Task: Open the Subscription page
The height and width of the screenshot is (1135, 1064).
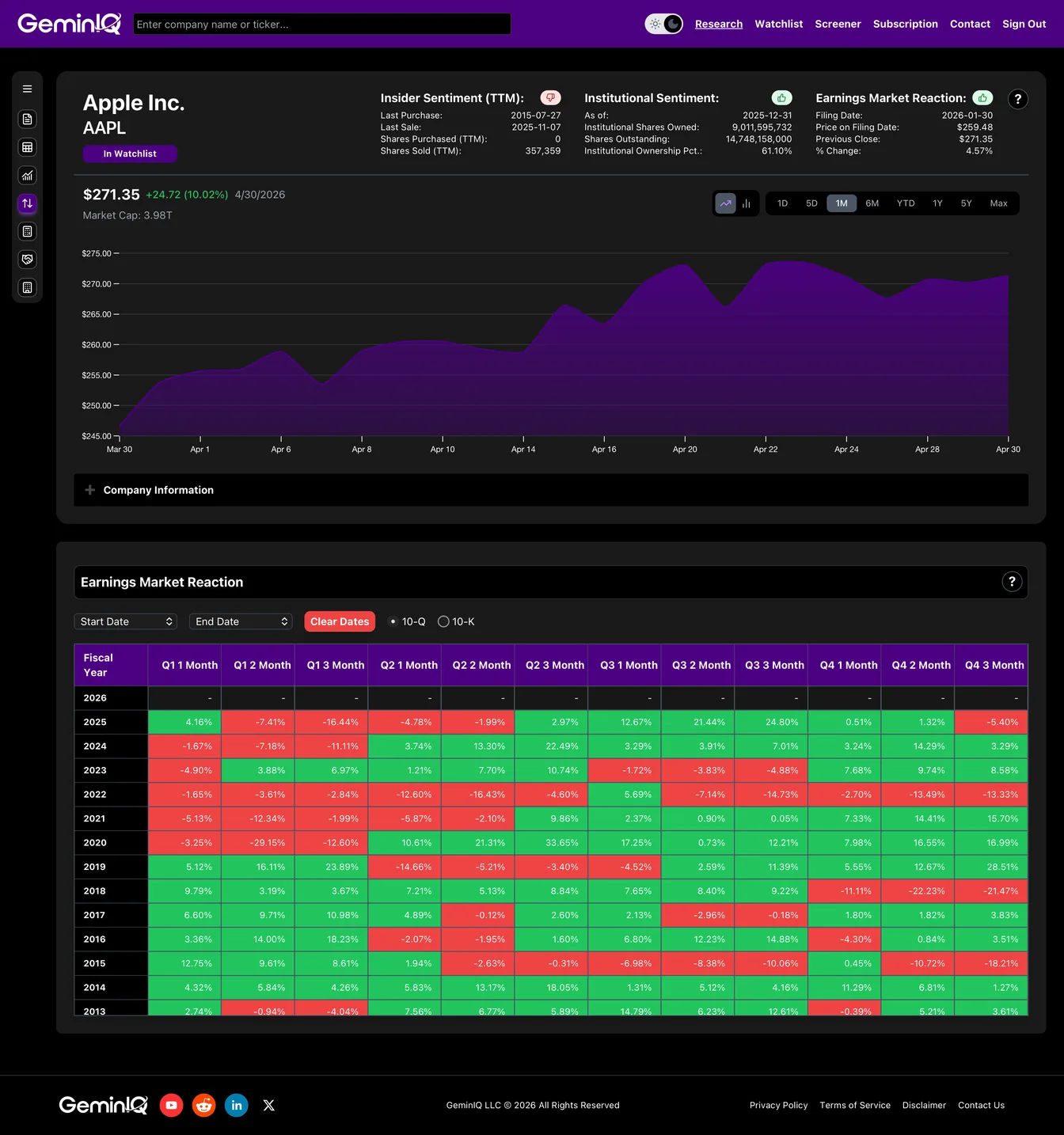Action: click(906, 24)
